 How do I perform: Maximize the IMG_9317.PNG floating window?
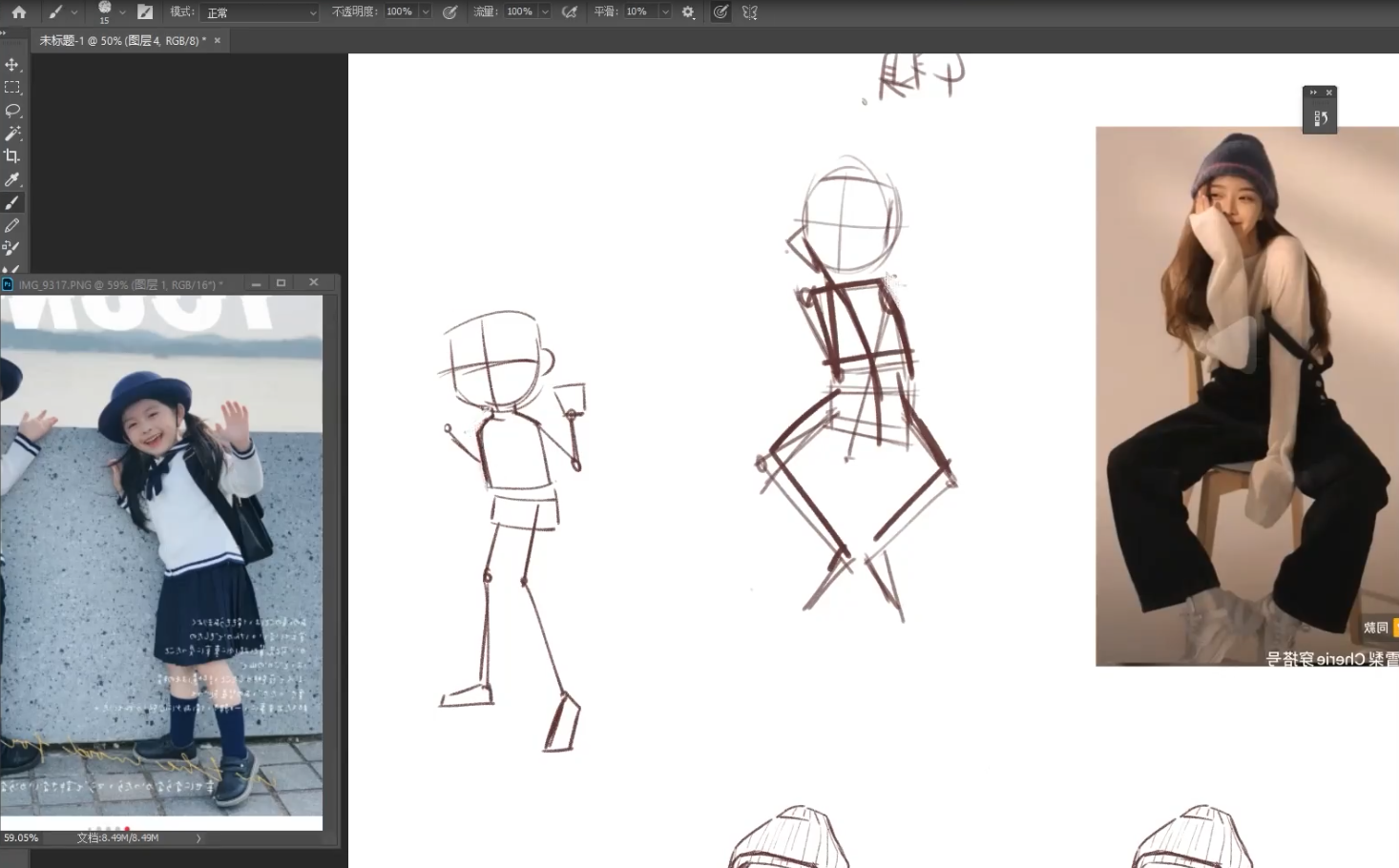pos(281,283)
